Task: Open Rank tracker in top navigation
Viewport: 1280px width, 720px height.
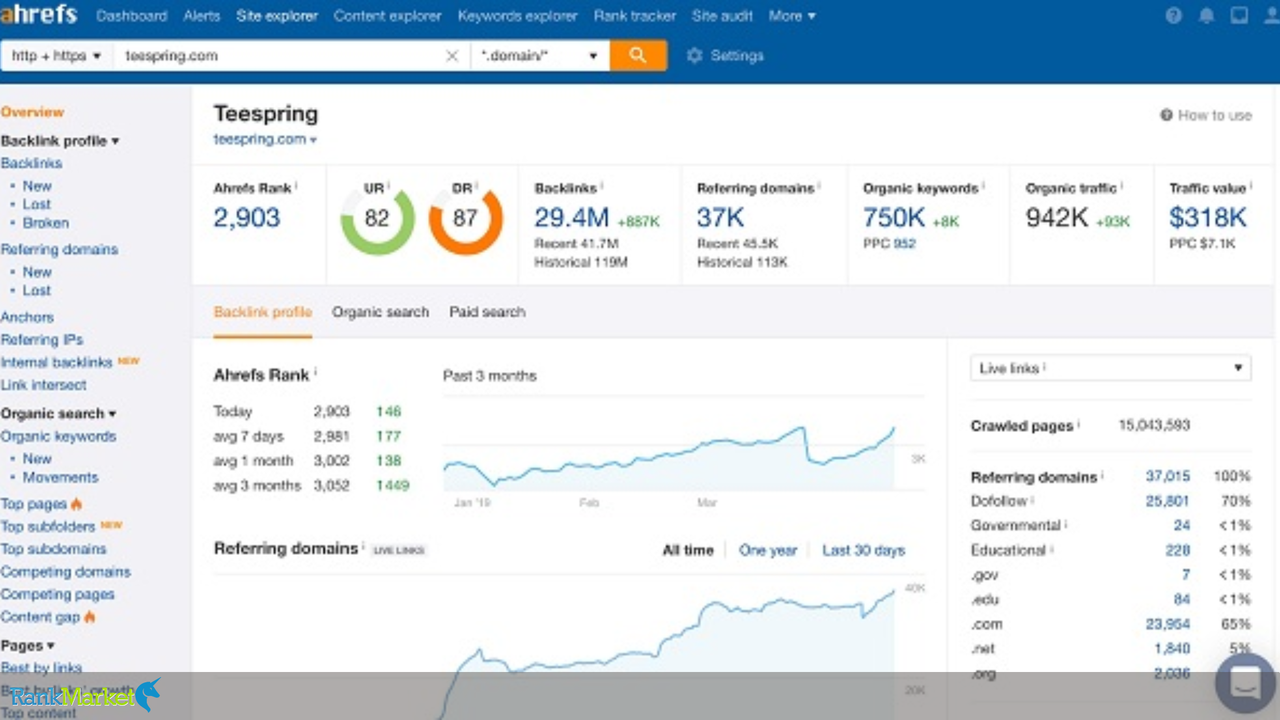Action: 635,16
